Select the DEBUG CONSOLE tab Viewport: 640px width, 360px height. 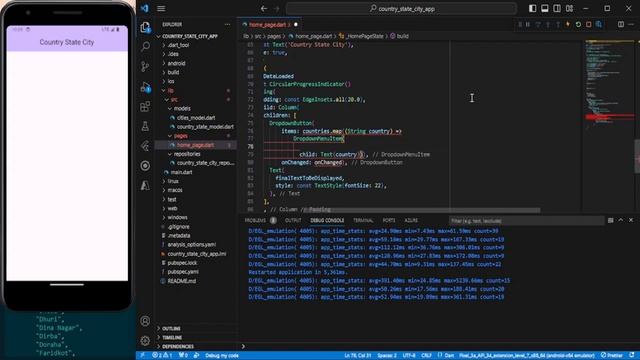pyautogui.click(x=327, y=220)
